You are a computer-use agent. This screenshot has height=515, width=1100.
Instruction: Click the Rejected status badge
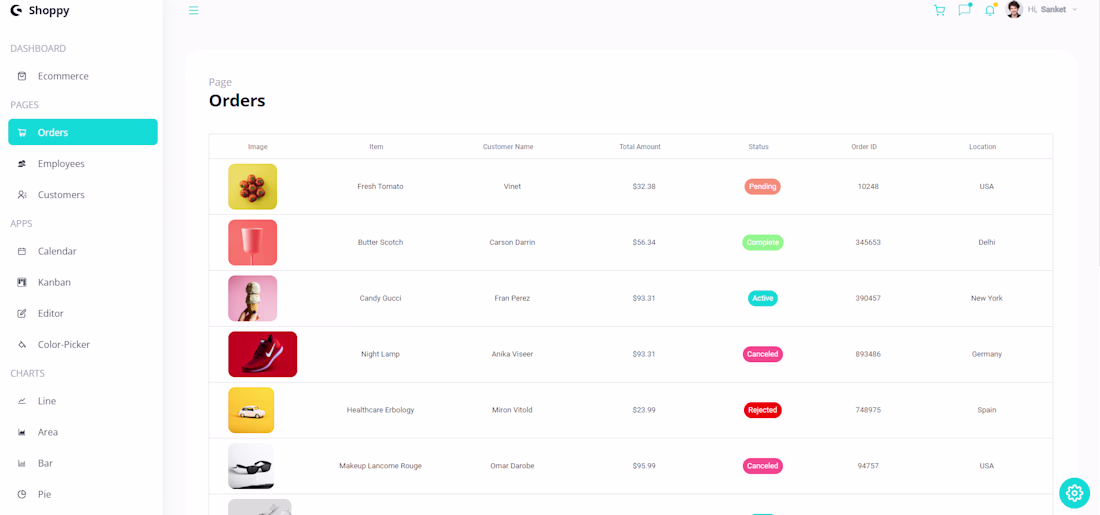pyautogui.click(x=763, y=410)
